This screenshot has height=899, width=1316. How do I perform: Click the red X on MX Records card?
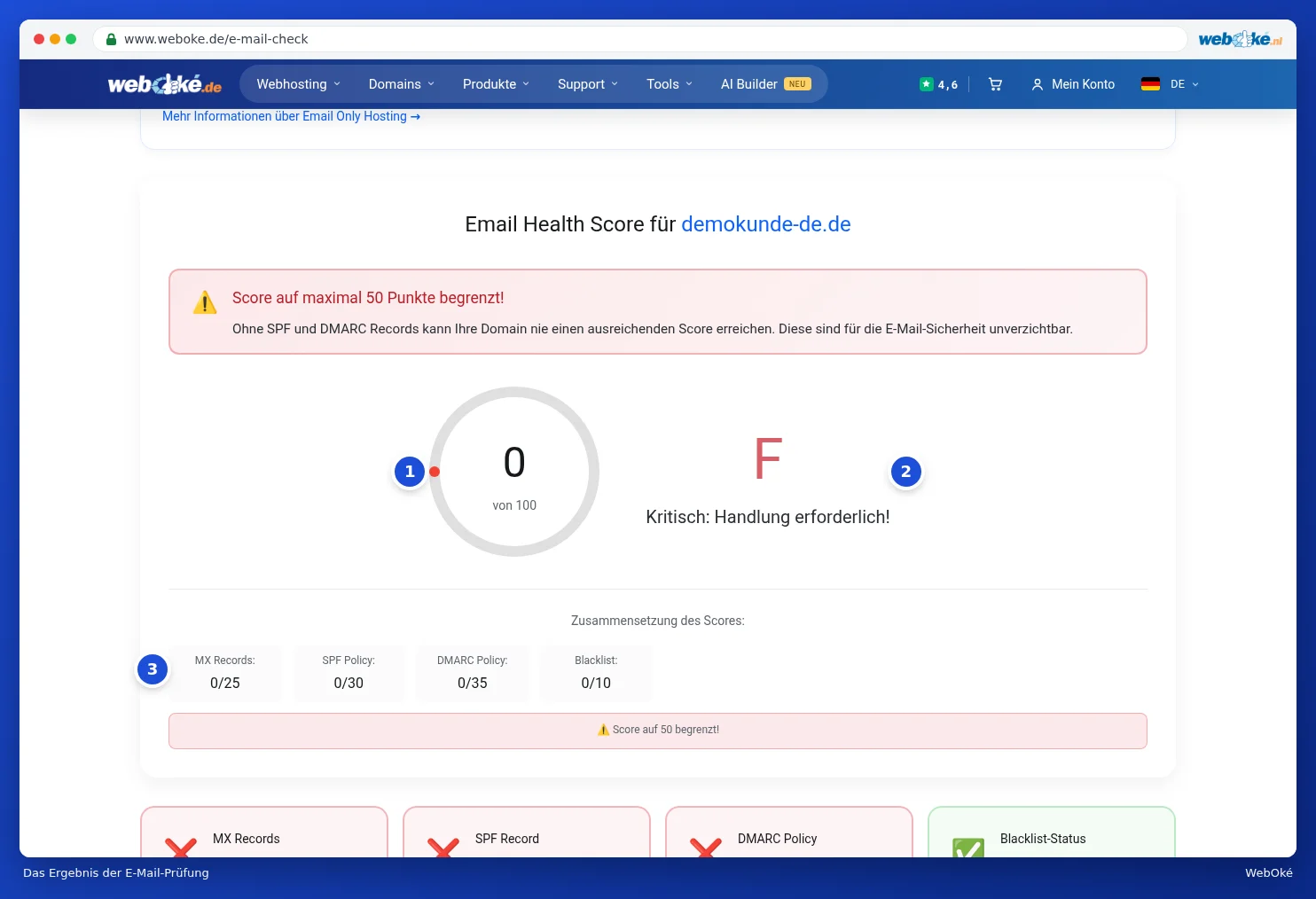coord(181,848)
